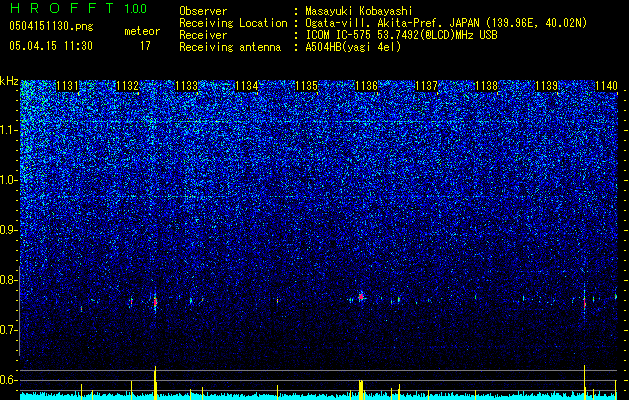The width and height of the screenshot is (629, 400).
Task: Click the 1139 time marker
Action: coord(546,86)
